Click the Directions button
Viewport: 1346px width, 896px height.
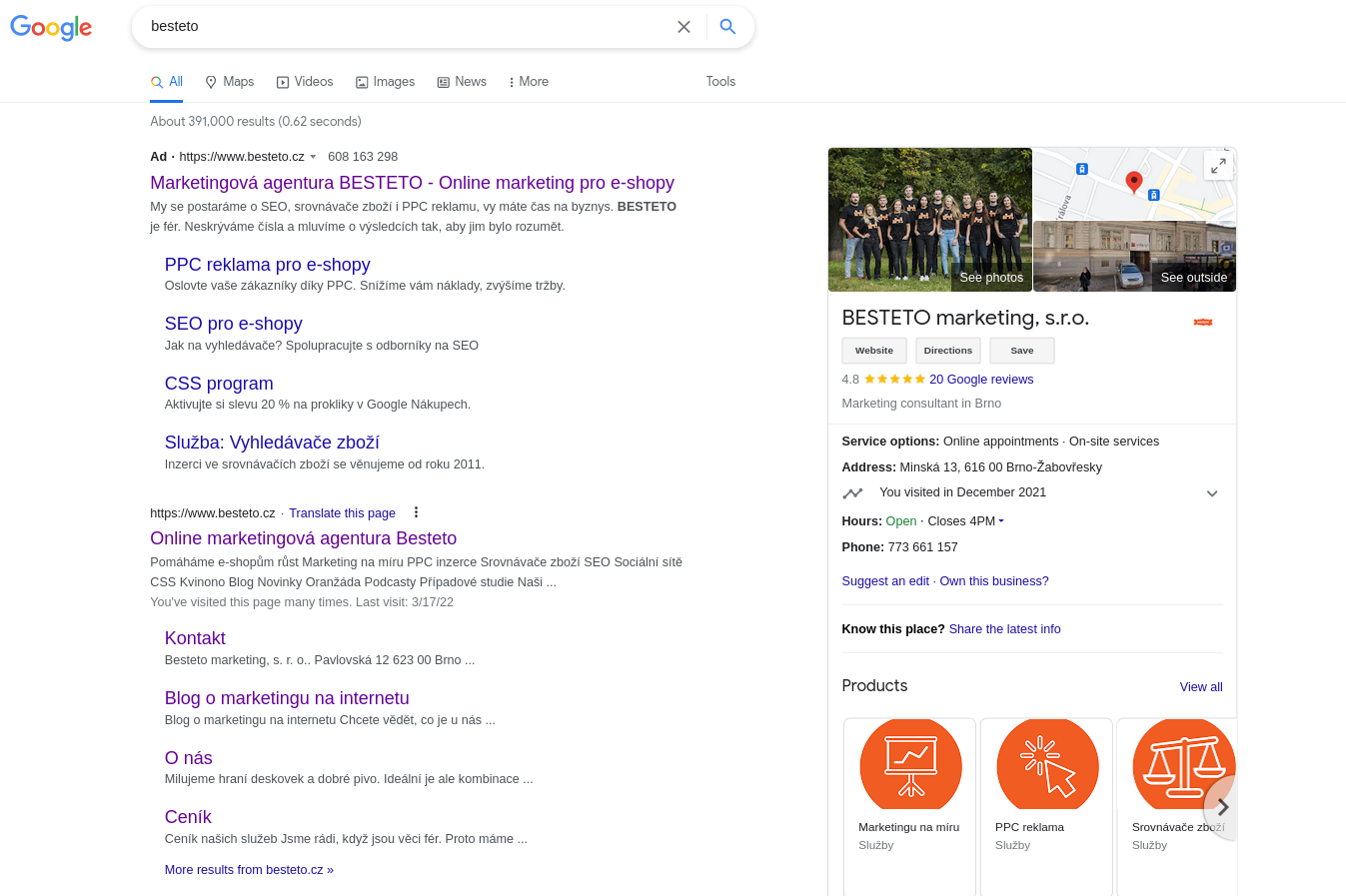point(947,351)
